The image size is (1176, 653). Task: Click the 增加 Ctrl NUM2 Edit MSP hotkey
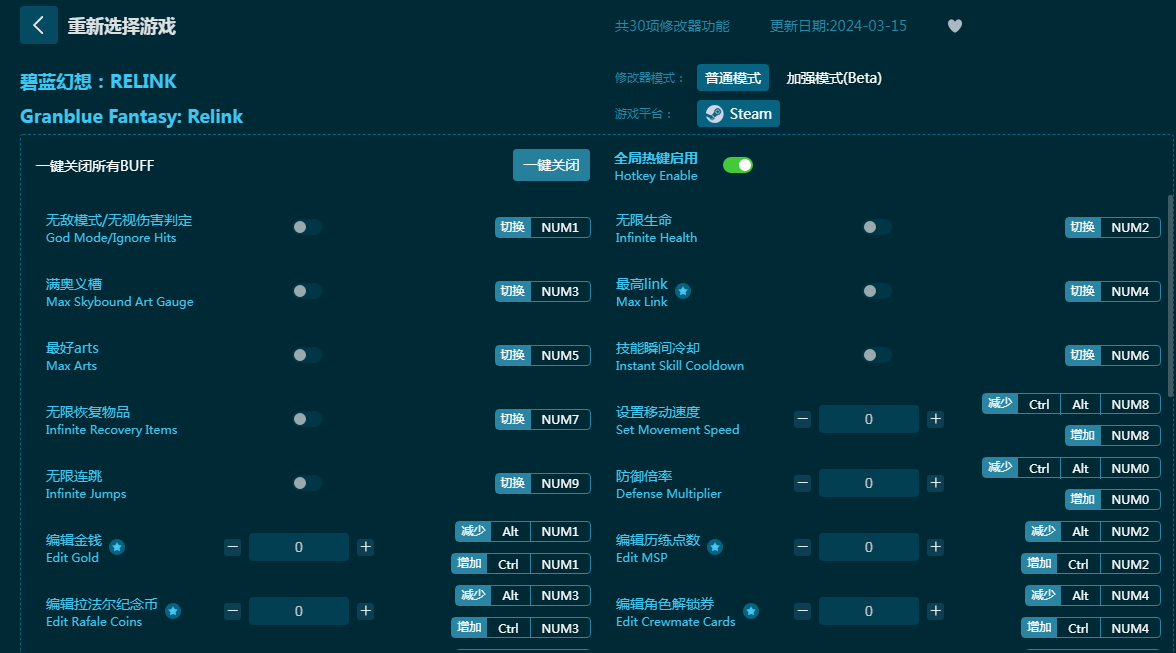pyautogui.click(x=1090, y=564)
